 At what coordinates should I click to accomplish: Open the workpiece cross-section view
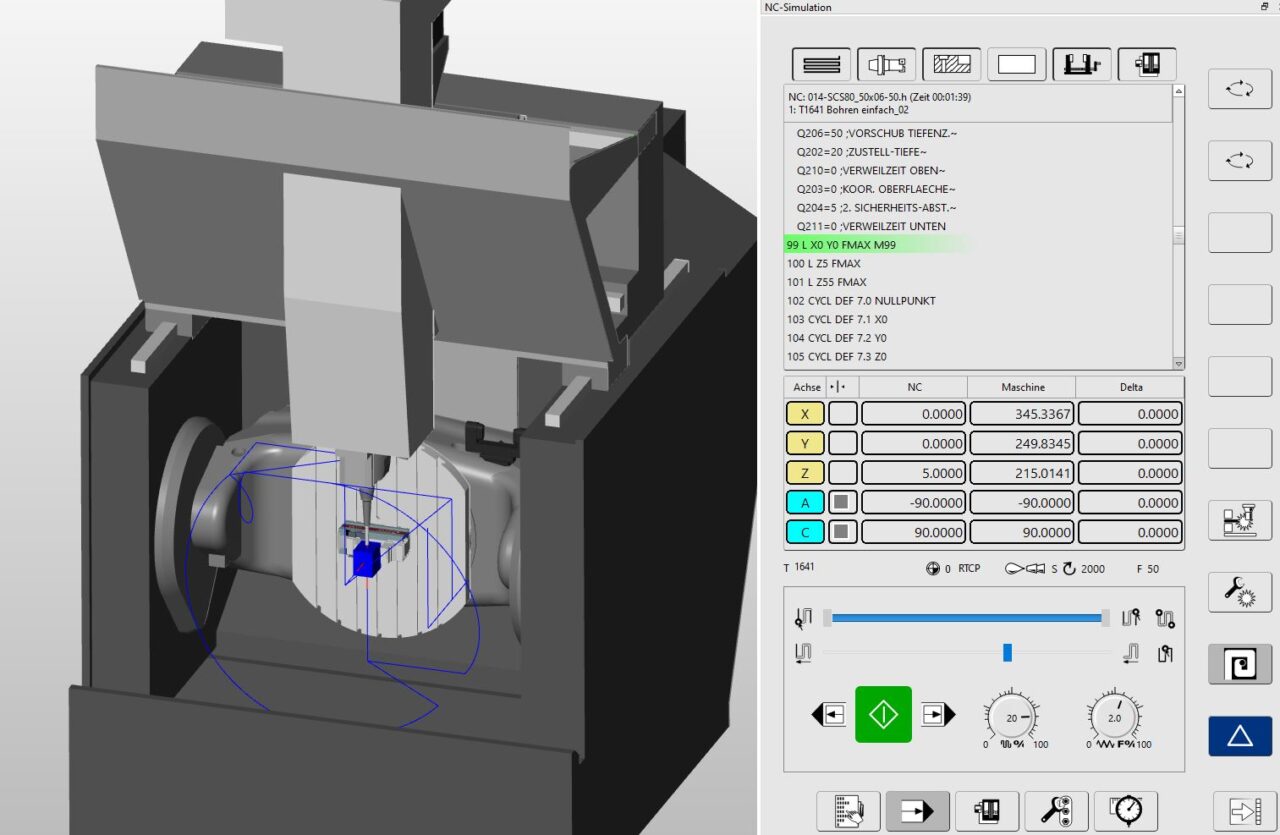(950, 64)
